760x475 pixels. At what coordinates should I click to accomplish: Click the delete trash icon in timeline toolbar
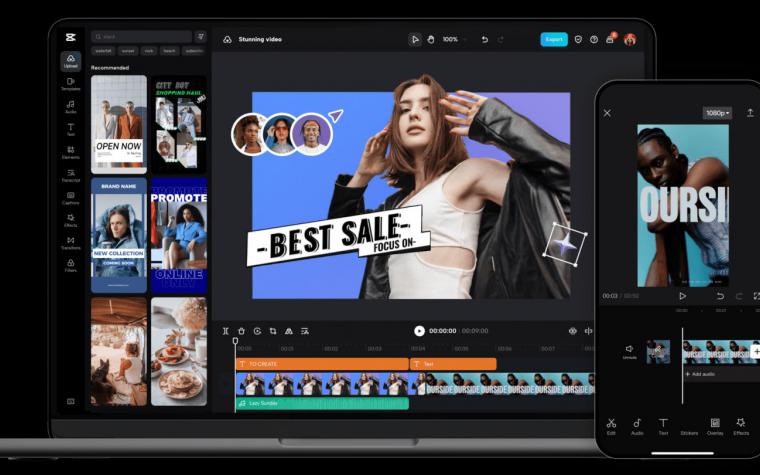pos(241,331)
